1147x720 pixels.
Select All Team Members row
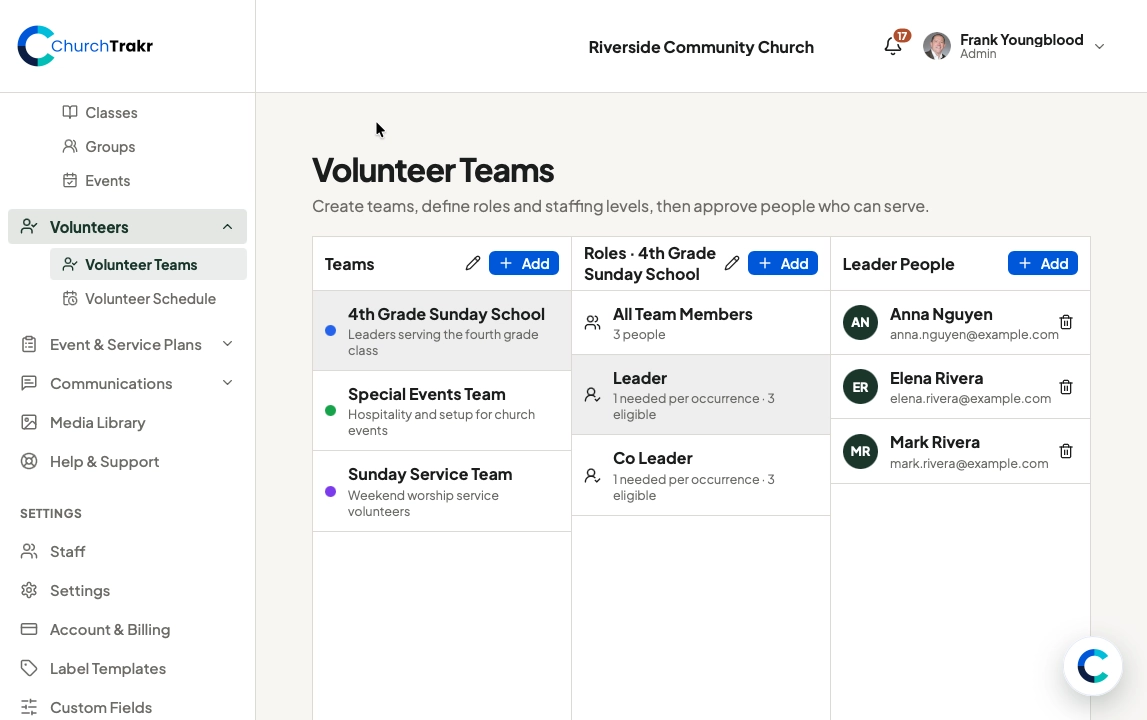point(701,323)
